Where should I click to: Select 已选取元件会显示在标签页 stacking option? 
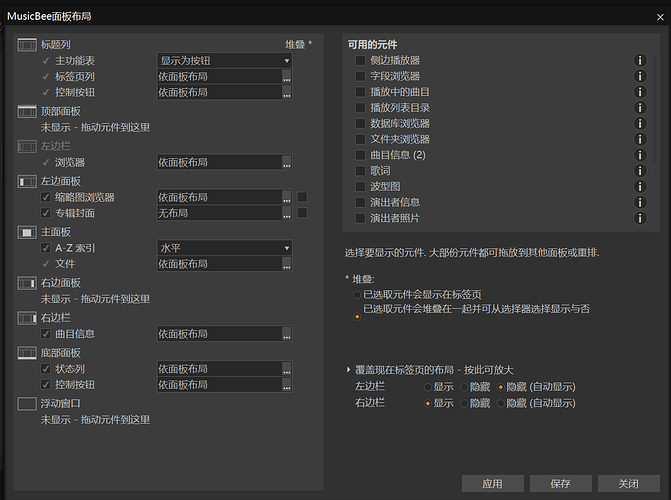tap(357, 295)
